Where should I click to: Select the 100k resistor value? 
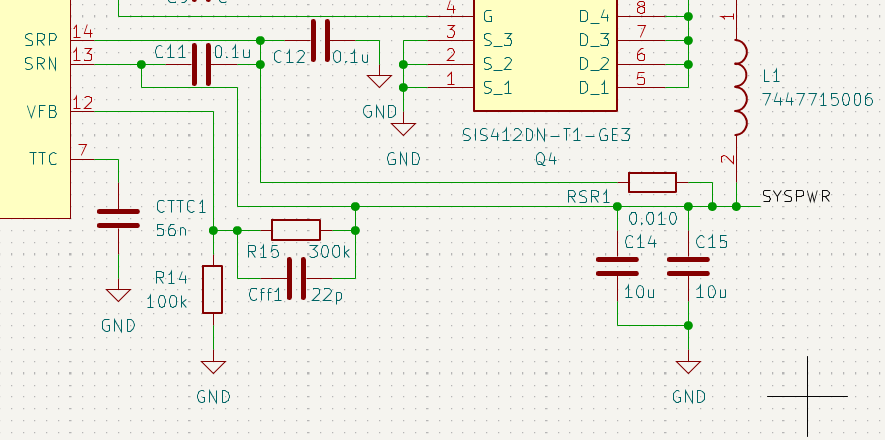point(167,302)
